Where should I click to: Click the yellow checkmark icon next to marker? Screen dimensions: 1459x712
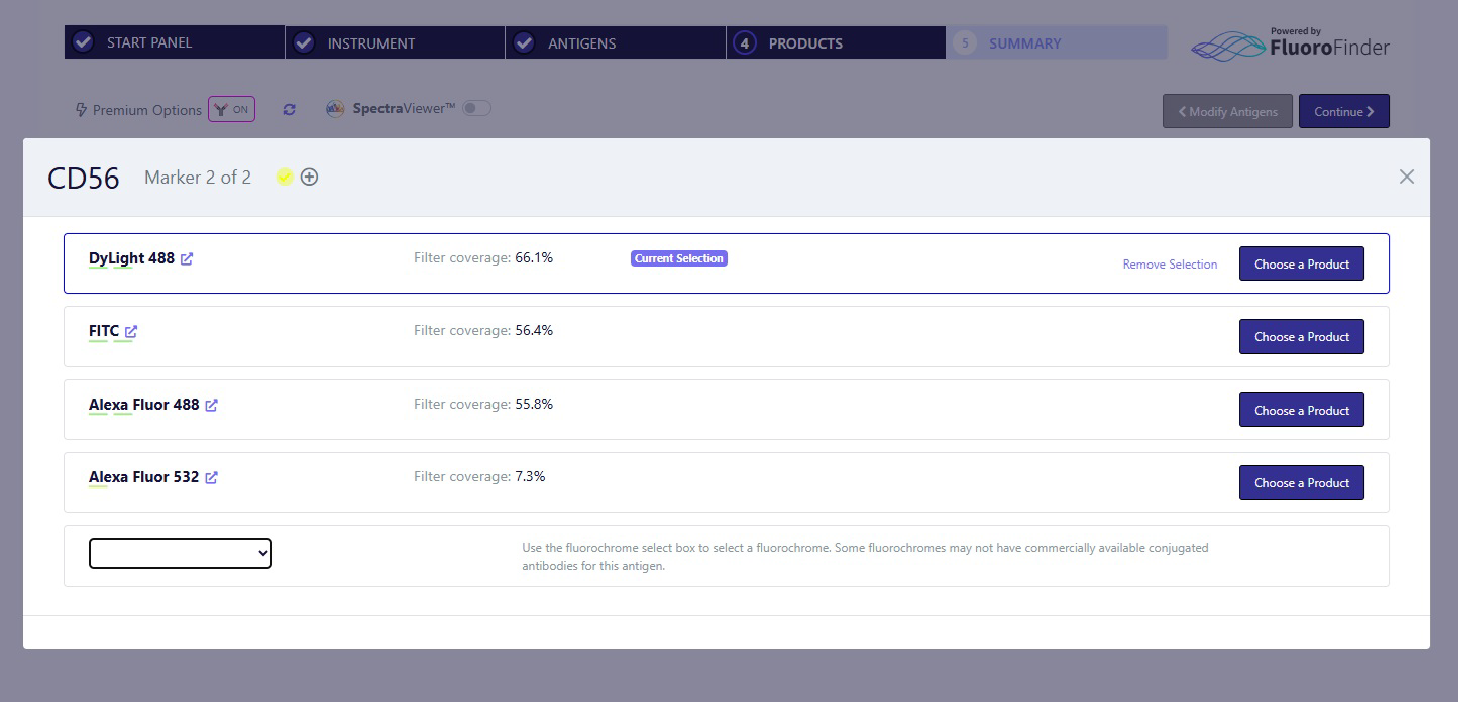[285, 177]
